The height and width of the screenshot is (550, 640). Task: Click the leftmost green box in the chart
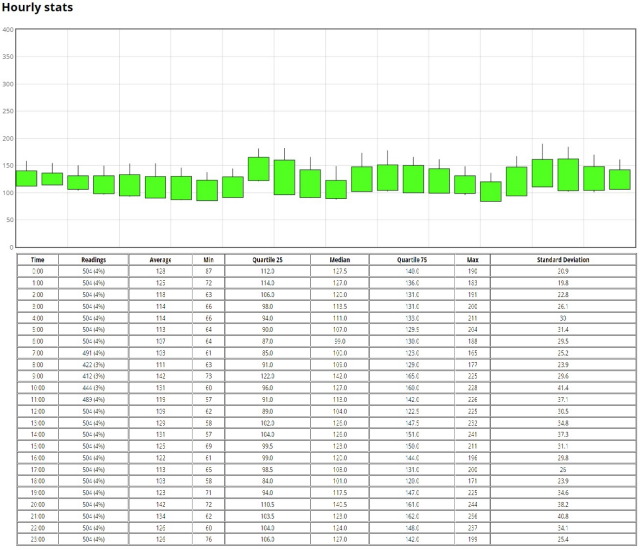pos(26,178)
